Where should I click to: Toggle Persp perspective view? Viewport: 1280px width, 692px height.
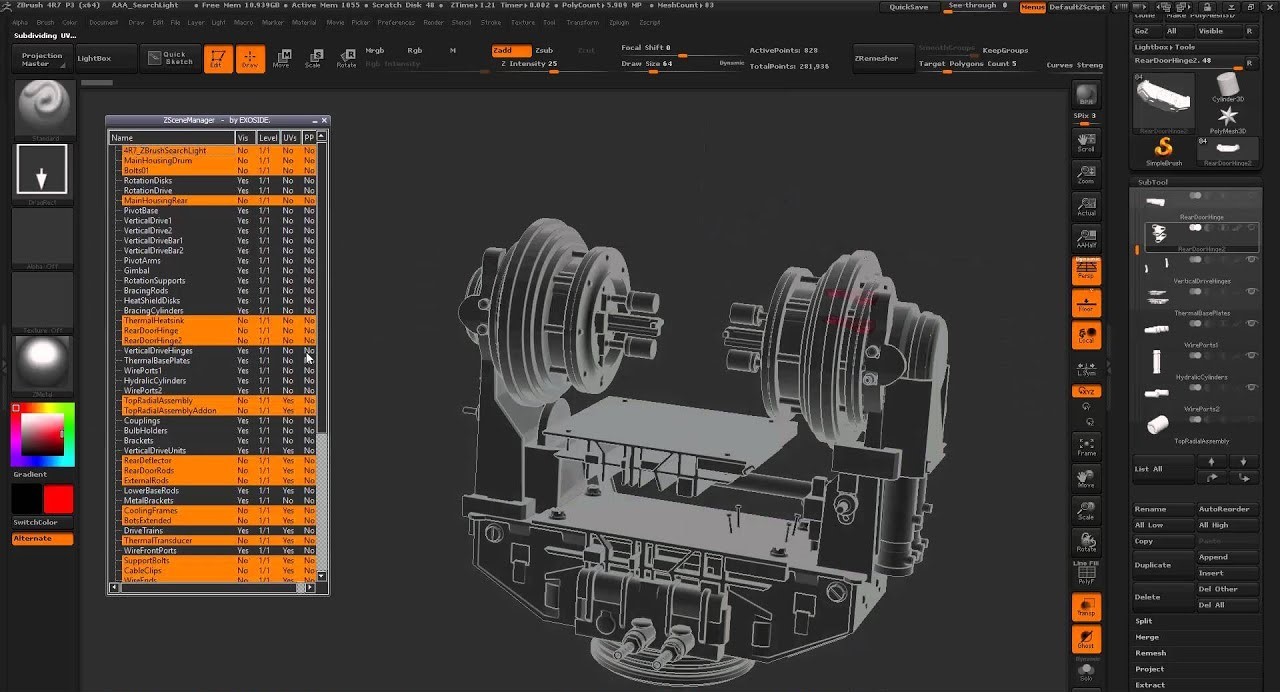point(1086,270)
